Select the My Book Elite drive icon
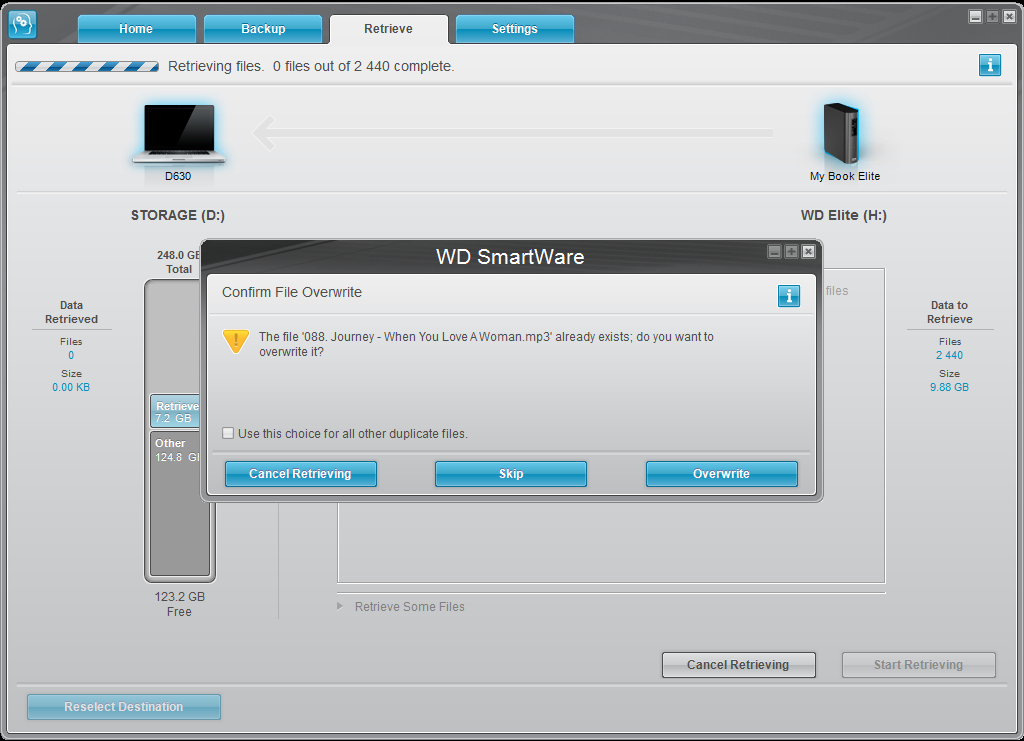The image size is (1024, 741). click(841, 134)
